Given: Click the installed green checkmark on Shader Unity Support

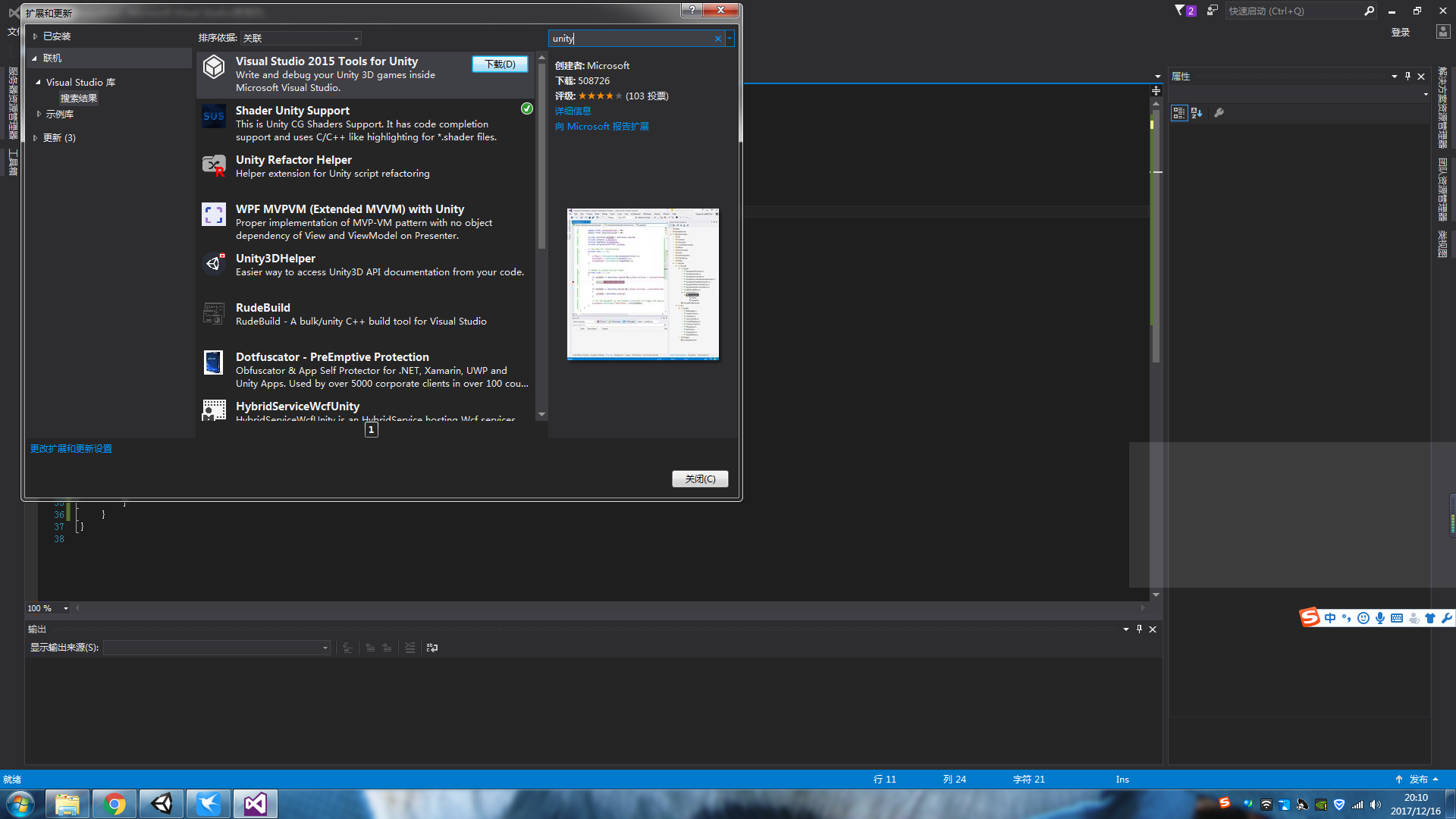Looking at the screenshot, I should point(527,109).
